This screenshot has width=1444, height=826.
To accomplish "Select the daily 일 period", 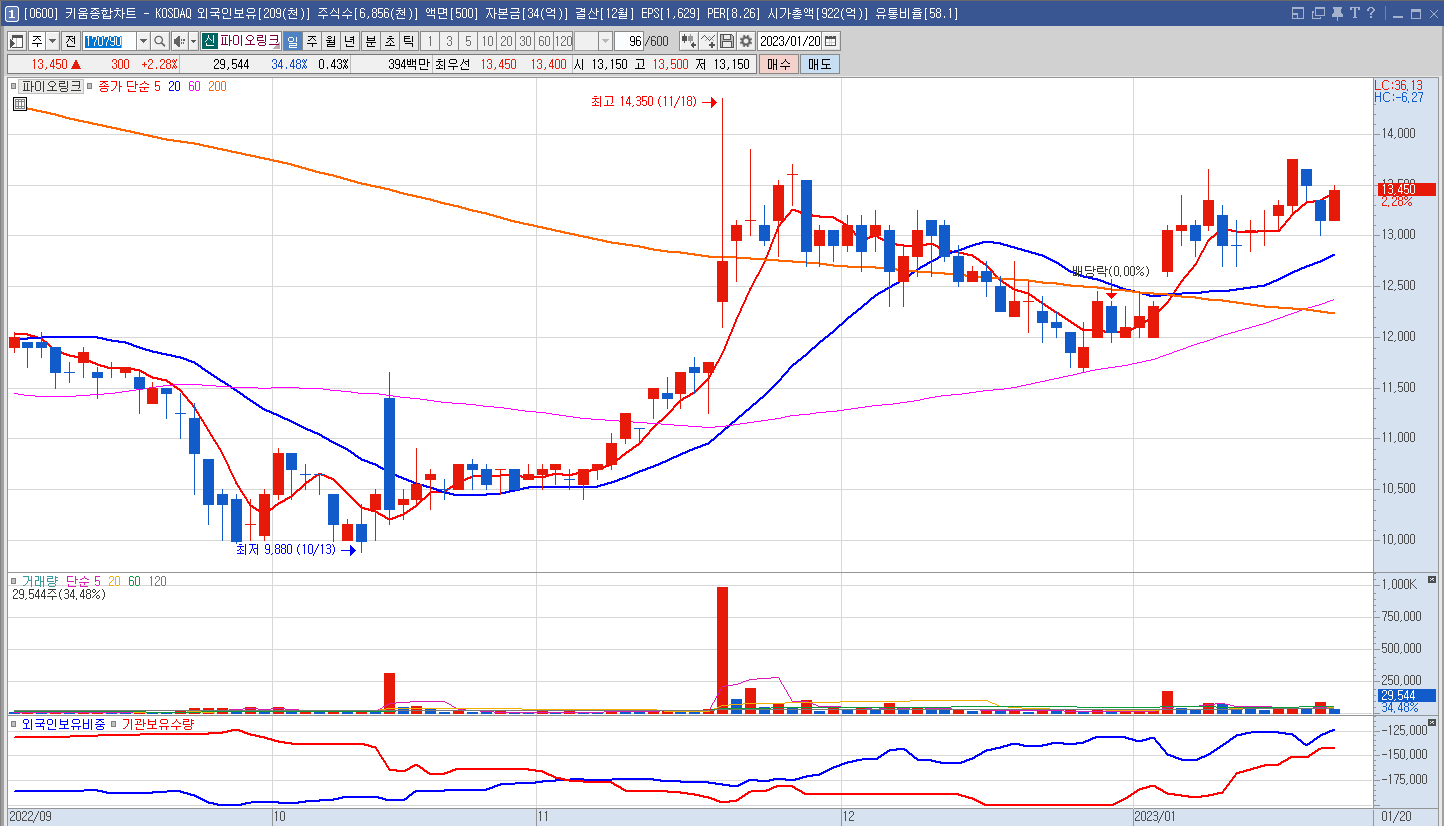I will click(292, 41).
